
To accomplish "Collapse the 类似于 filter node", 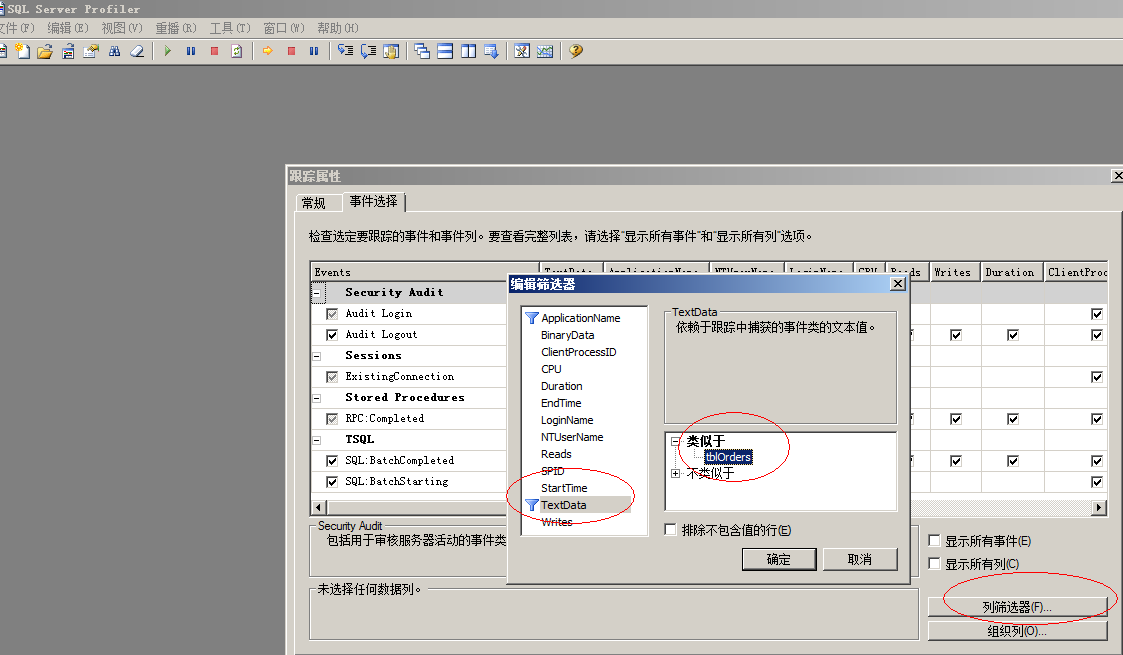I will 676,441.
